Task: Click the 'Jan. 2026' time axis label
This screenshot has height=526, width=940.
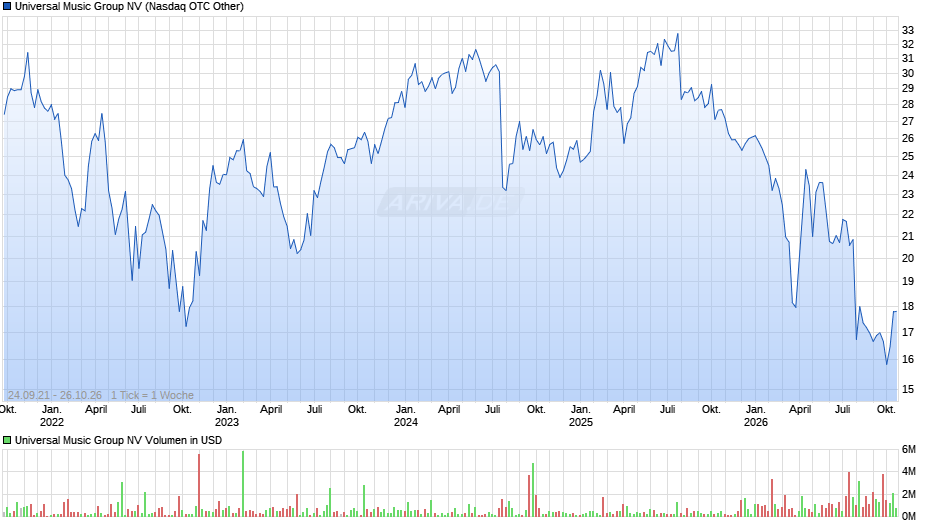Action: [x=755, y=416]
